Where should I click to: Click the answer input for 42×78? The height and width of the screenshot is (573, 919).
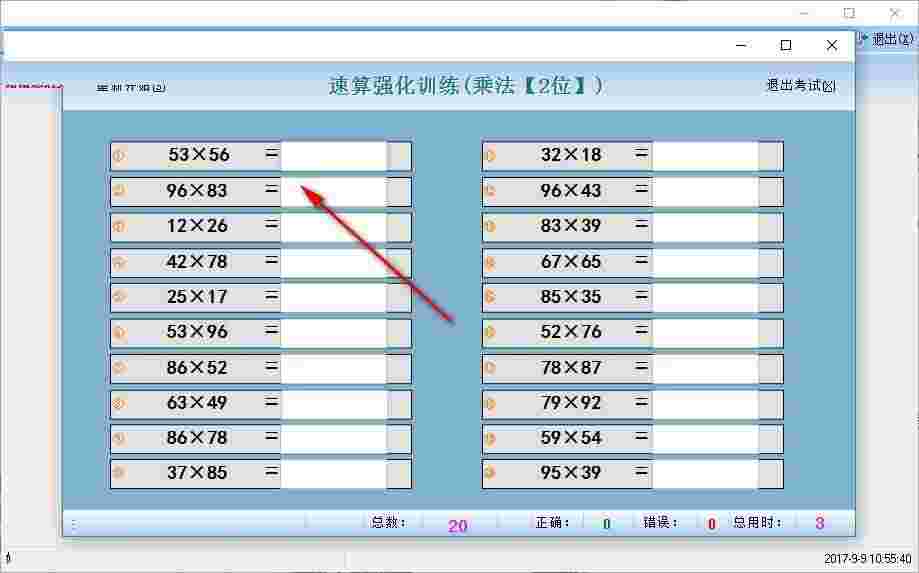coord(333,262)
